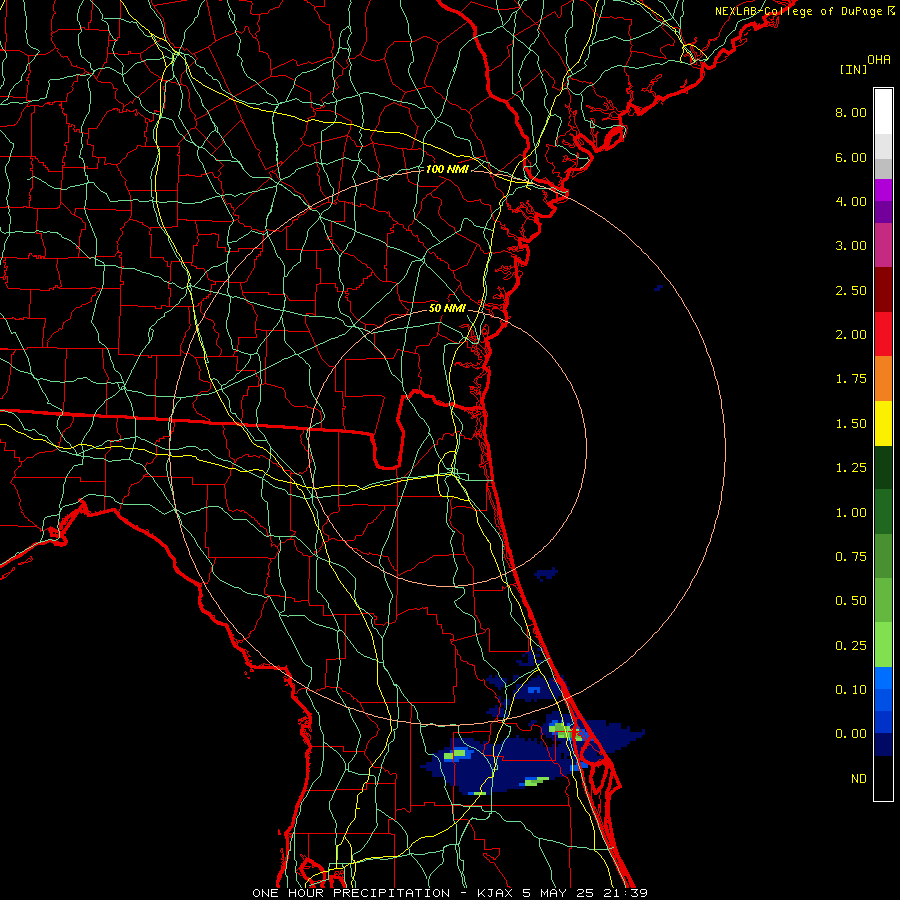The width and height of the screenshot is (900, 900).
Task: Click the 0.00 legend value
Action: (x=851, y=734)
